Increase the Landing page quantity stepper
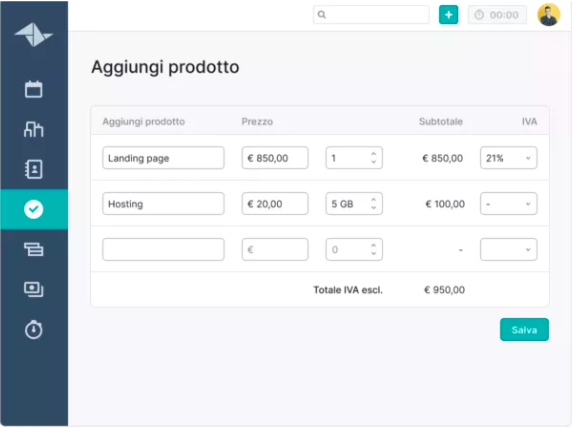Viewport: 575px width, 428px height. [x=373, y=154]
